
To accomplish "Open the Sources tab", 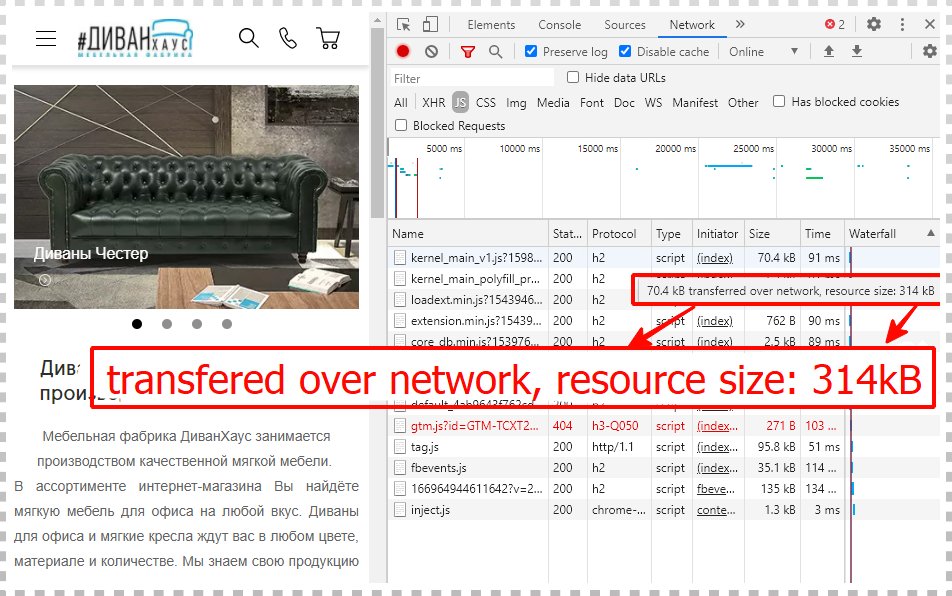I will click(x=624, y=25).
